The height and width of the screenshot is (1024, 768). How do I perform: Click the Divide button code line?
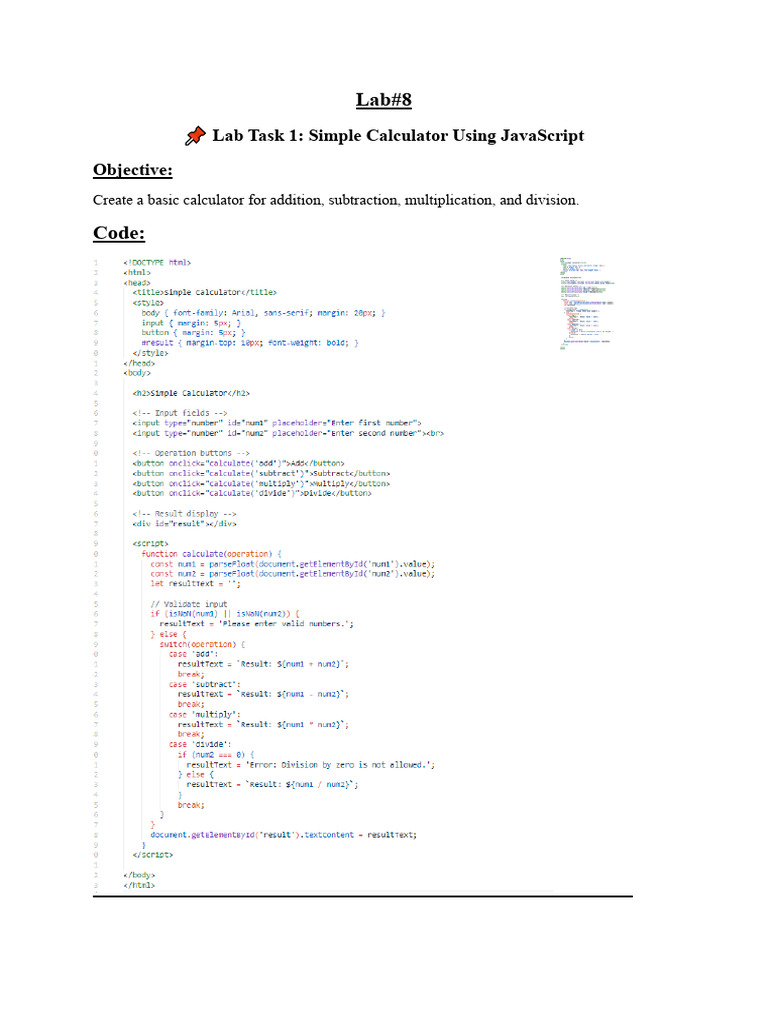(x=252, y=493)
